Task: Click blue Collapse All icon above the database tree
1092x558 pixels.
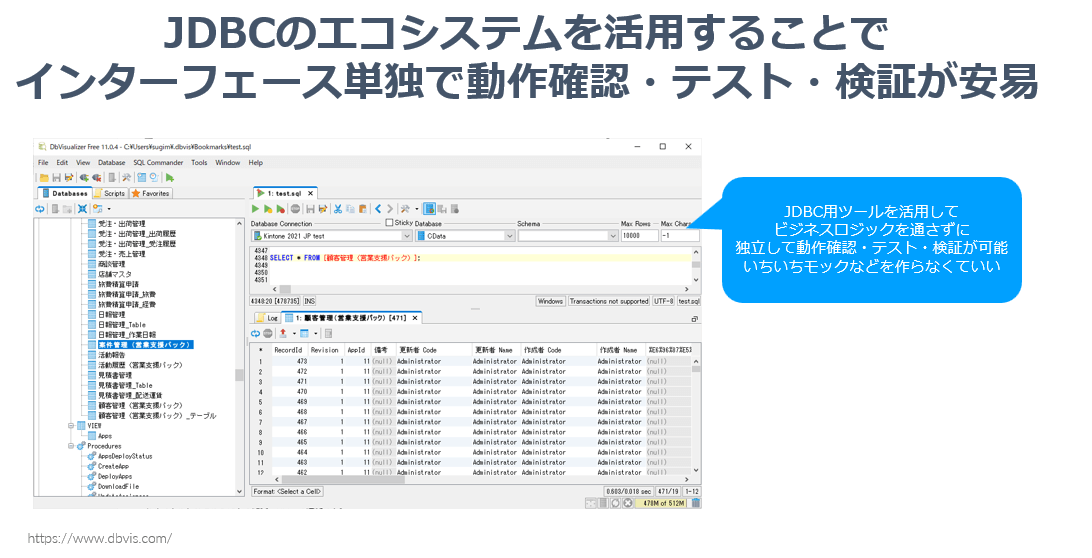Action: tap(82, 209)
